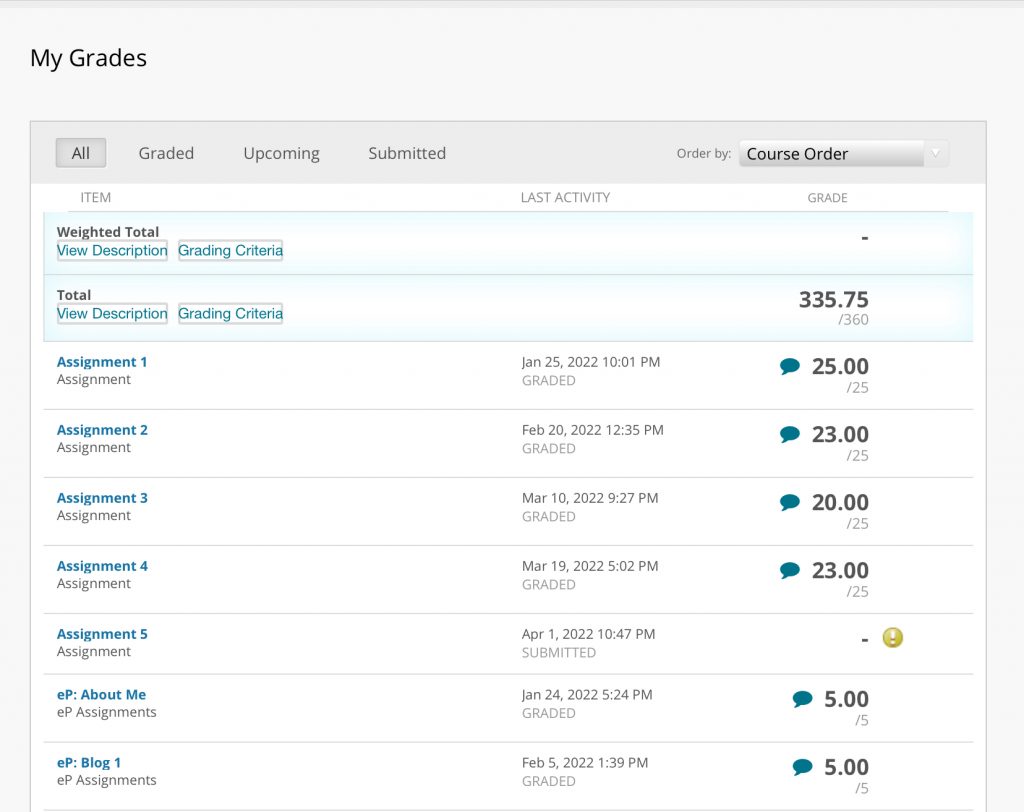Open the Assignment 5 link
The height and width of the screenshot is (812, 1024).
[102, 634]
